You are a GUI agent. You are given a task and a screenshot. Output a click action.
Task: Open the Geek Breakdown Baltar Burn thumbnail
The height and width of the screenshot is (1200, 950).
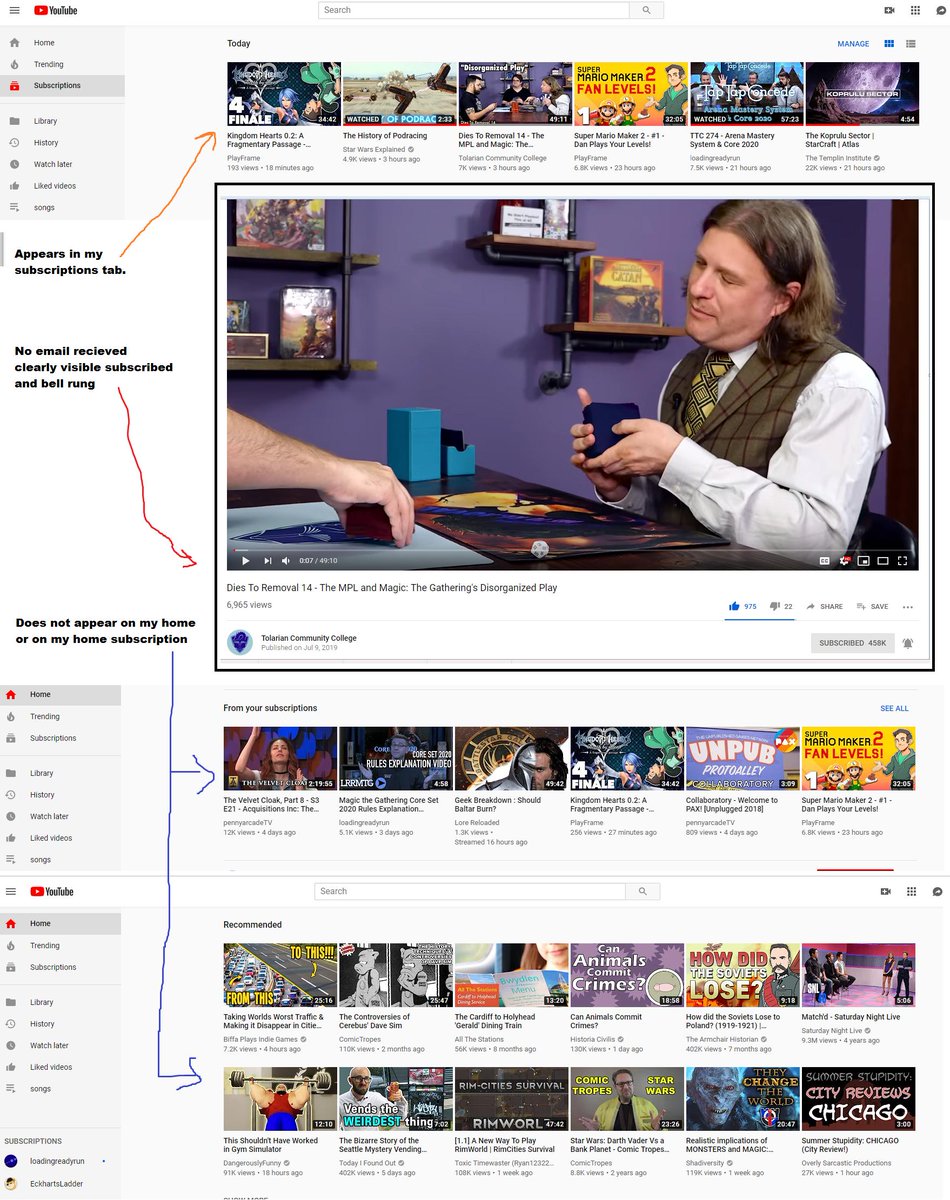[511, 759]
